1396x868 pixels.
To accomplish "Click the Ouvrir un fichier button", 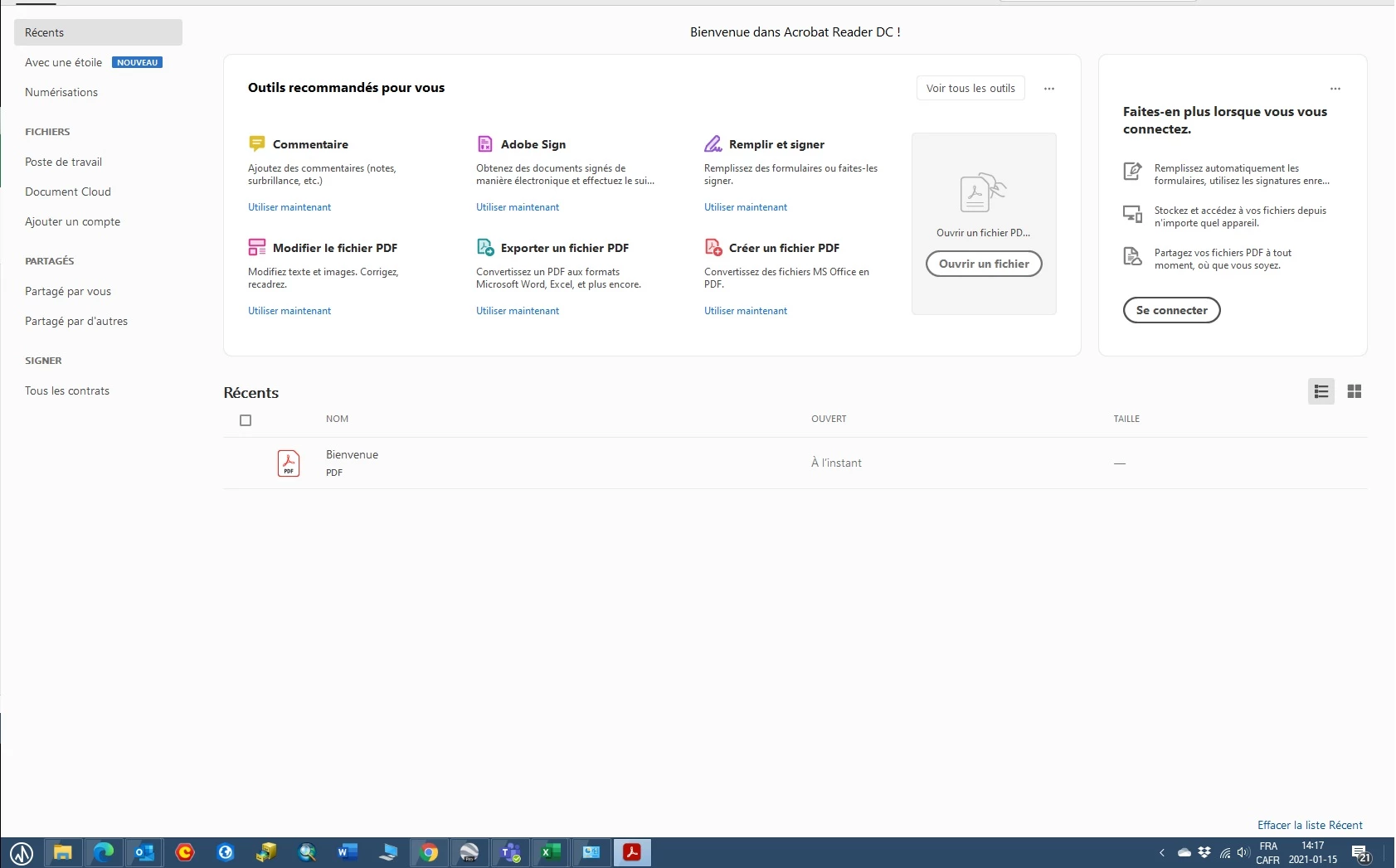I will [x=984, y=264].
